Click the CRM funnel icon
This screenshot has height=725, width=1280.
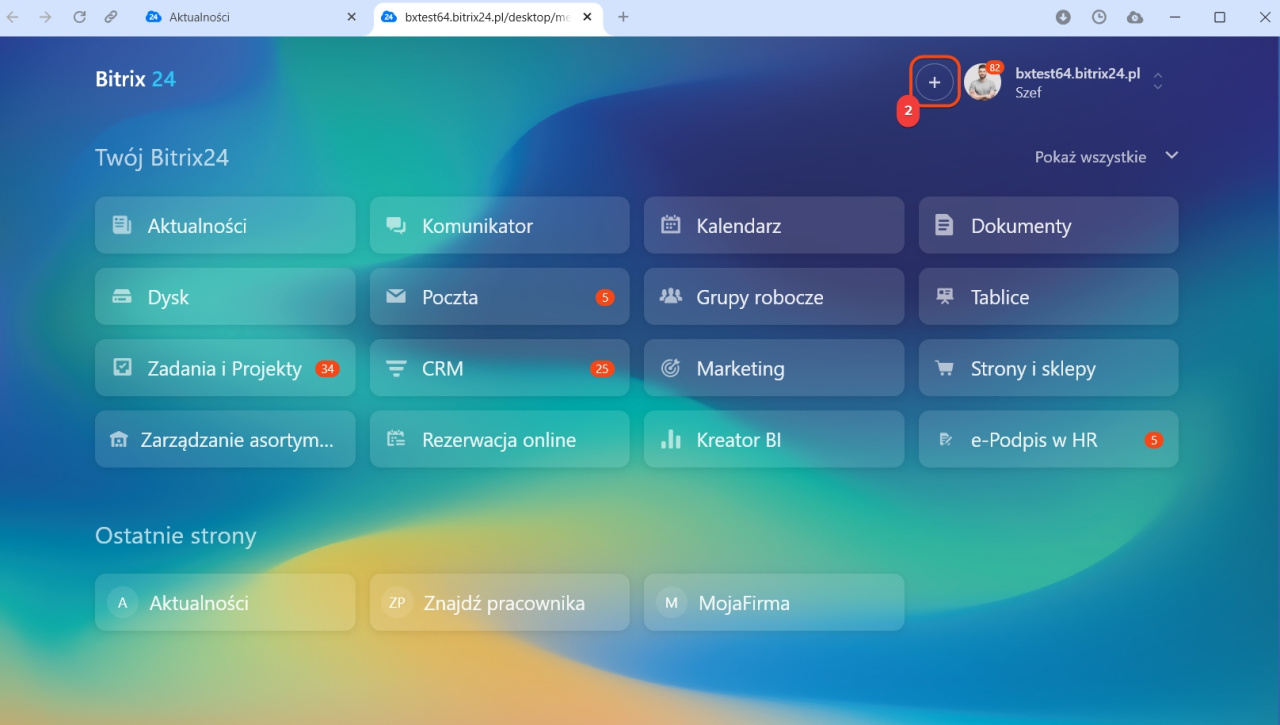(396, 368)
